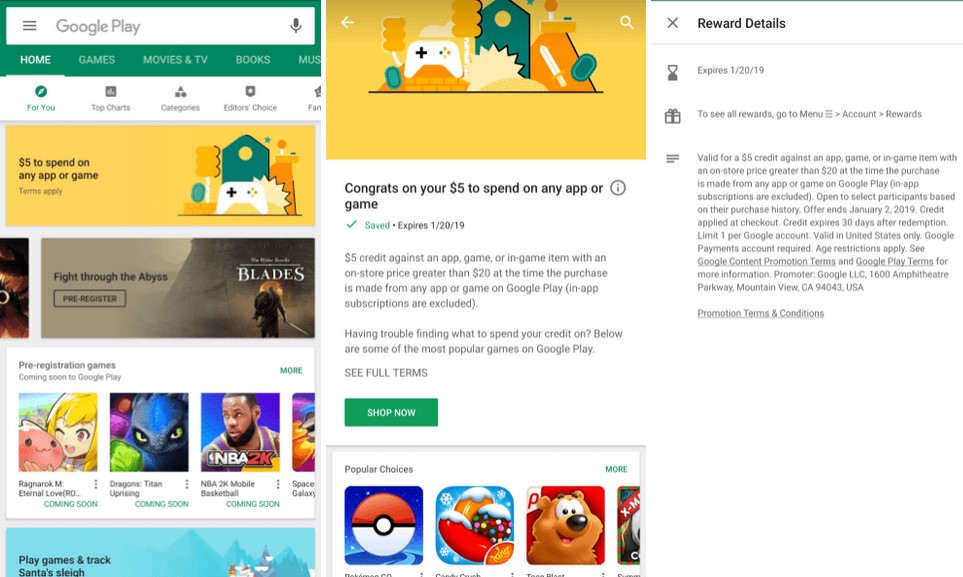Tap the microphone voice search icon

coord(296,26)
